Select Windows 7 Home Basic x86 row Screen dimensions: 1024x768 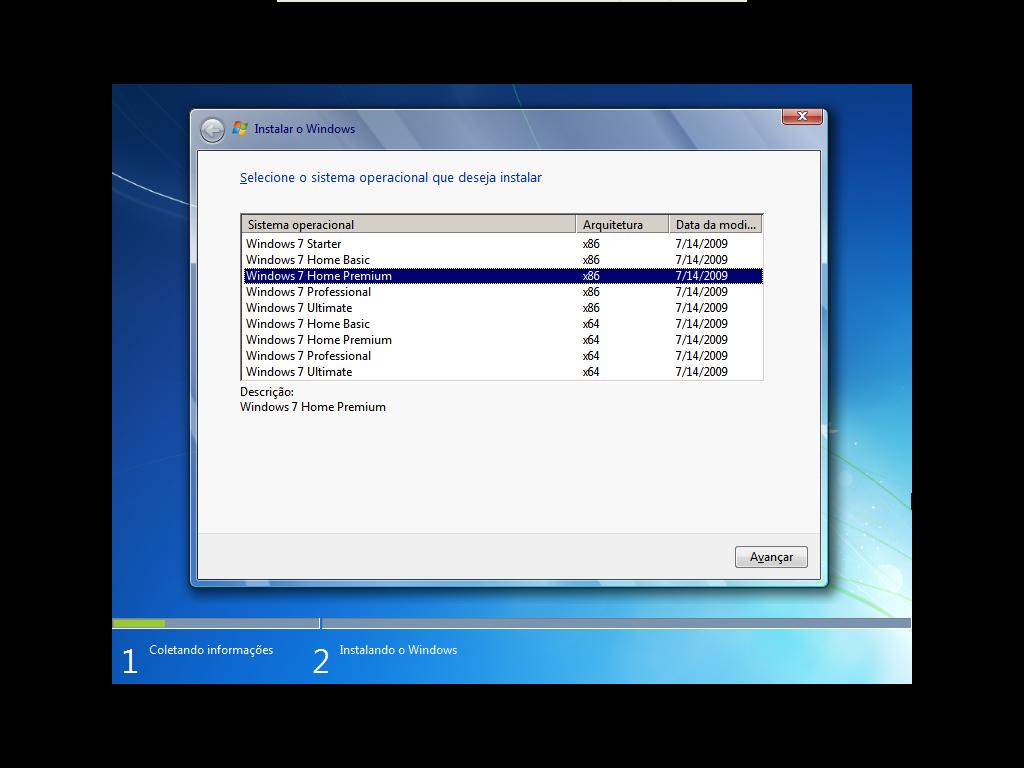point(503,260)
